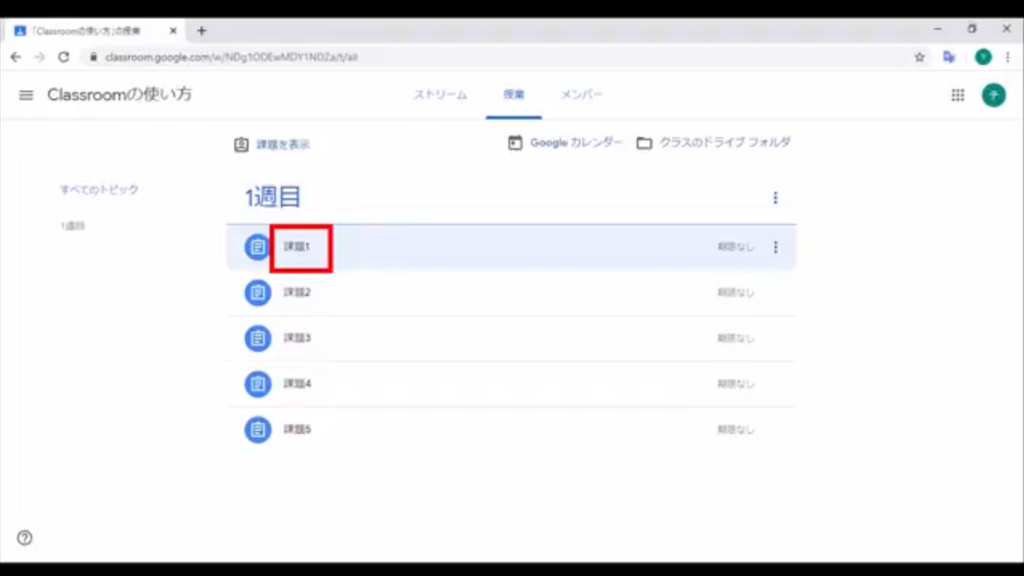Click the address bar URL

pyautogui.click(x=231, y=57)
